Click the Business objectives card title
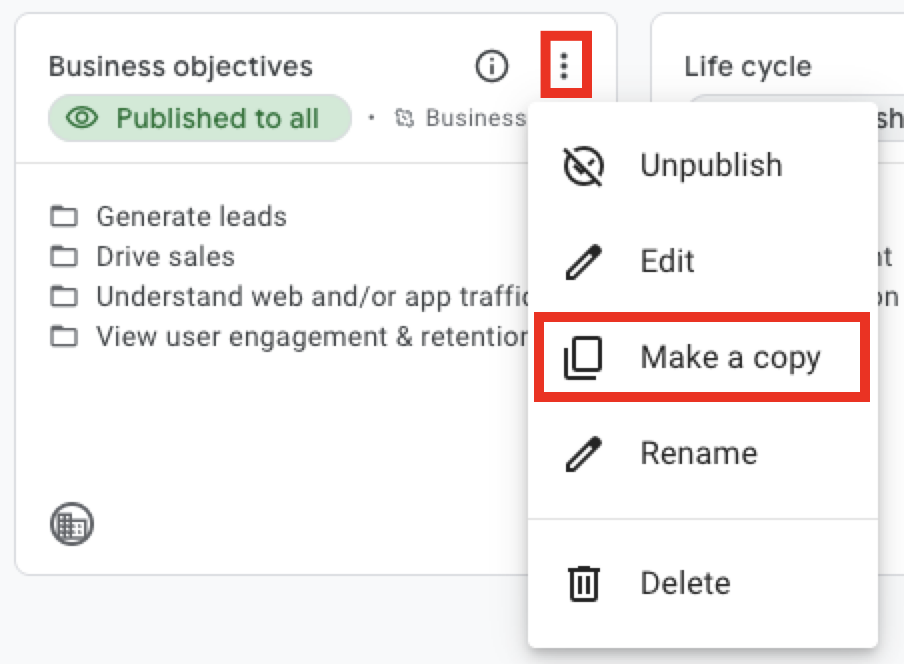This screenshot has width=904, height=664. coord(180,66)
